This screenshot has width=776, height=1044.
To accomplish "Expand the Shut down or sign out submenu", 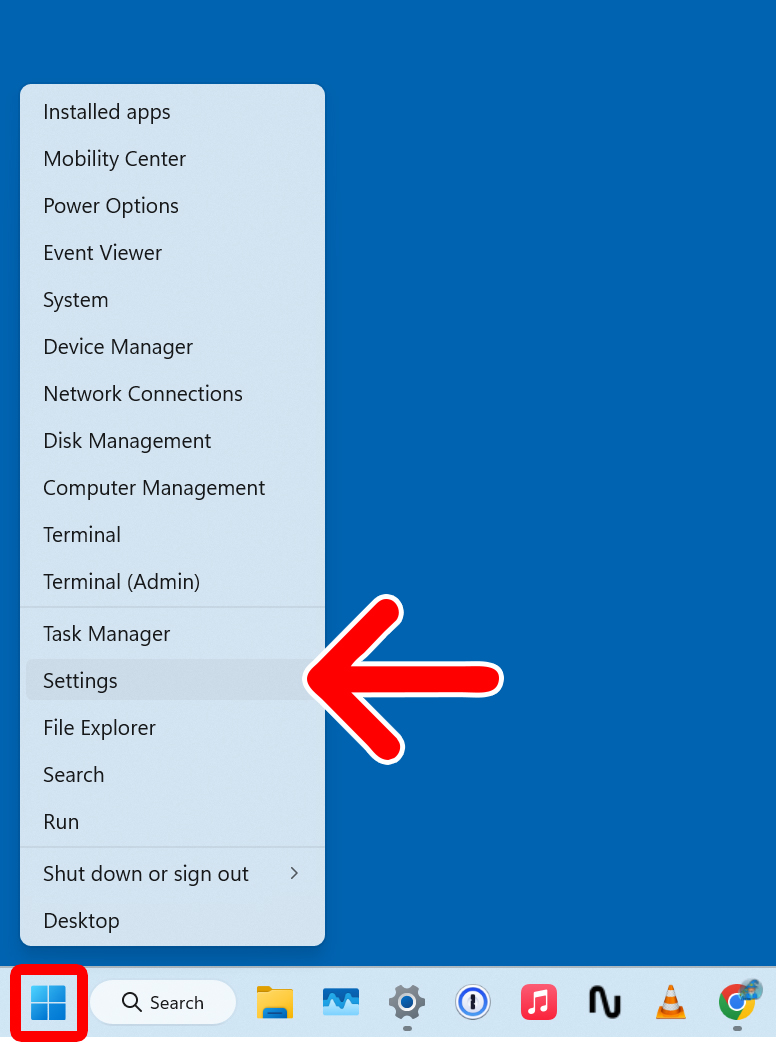I will coord(172,874).
